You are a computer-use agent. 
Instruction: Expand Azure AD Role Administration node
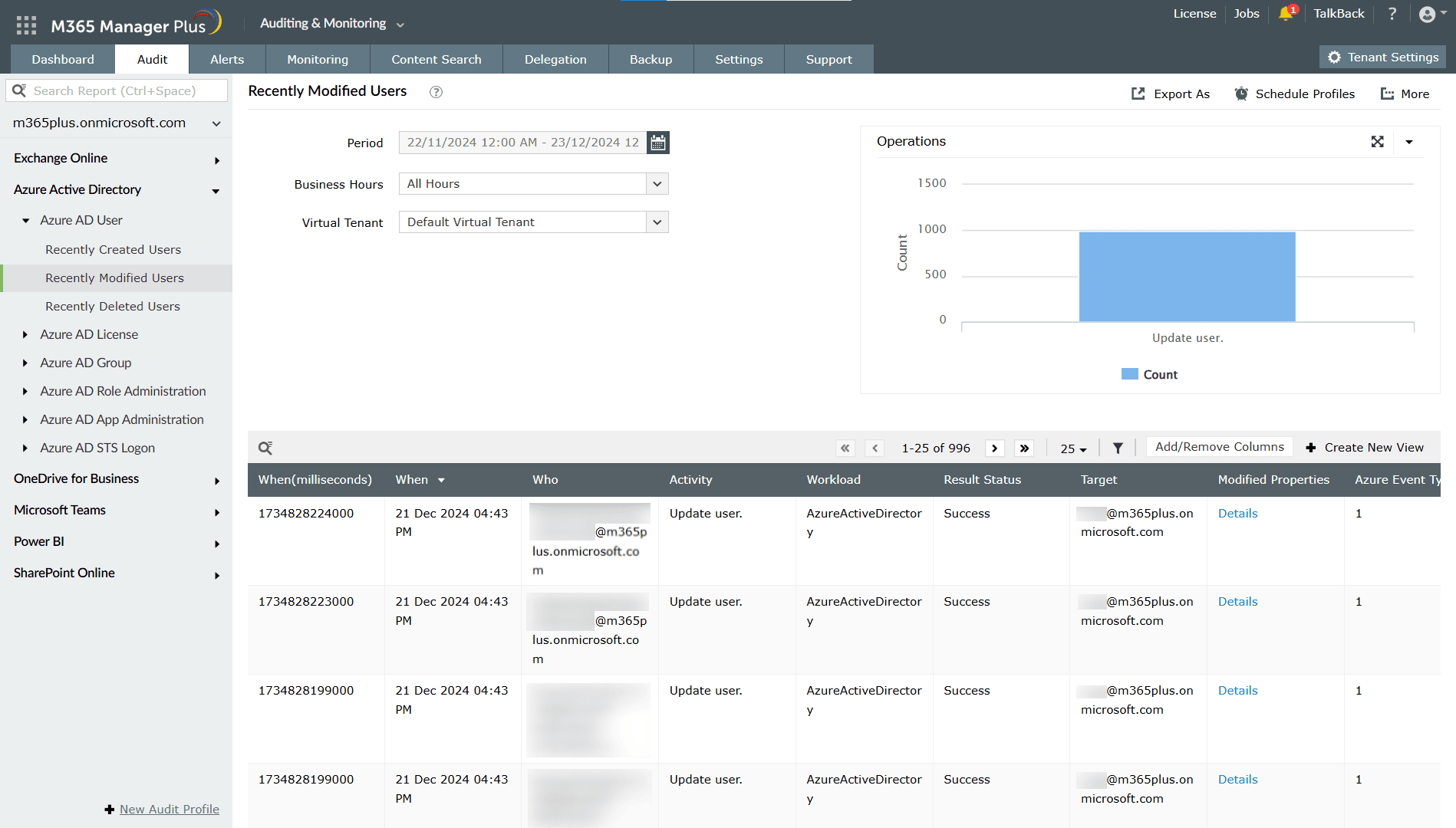pyautogui.click(x=25, y=392)
